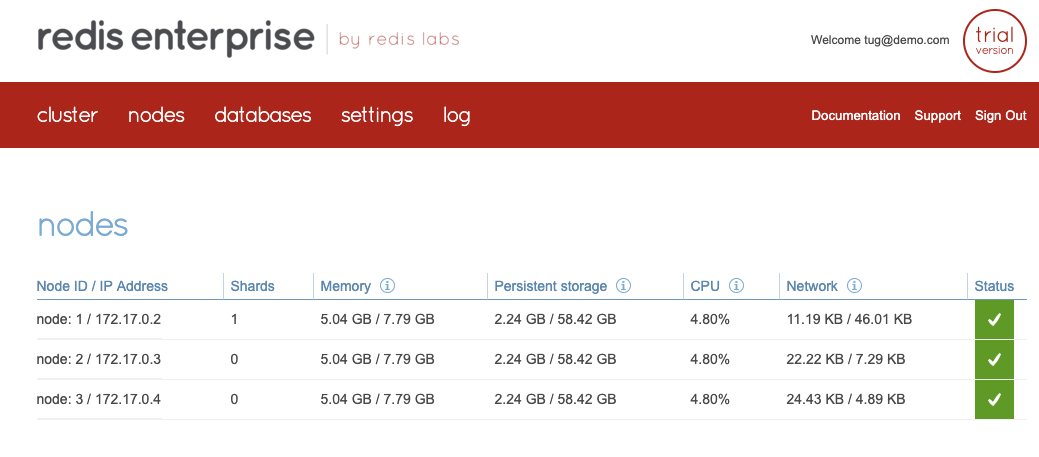Click the CPU column info icon
The image size is (1039, 457).
pos(736,286)
